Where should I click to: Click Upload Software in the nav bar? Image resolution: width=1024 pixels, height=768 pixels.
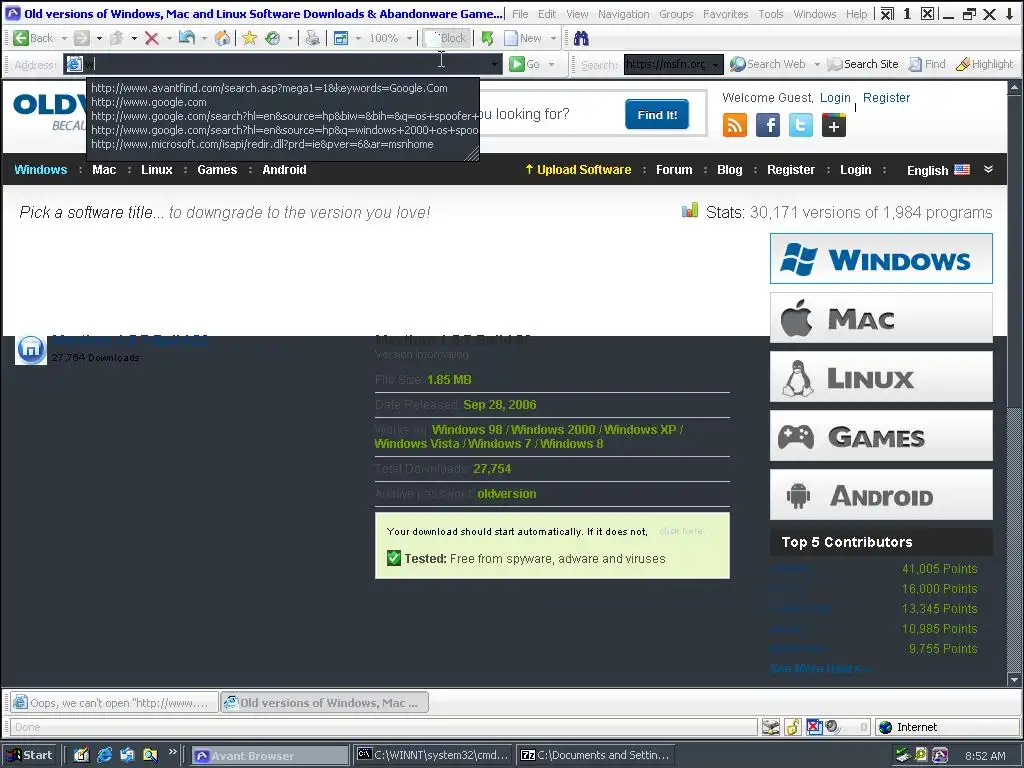pyautogui.click(x=578, y=169)
